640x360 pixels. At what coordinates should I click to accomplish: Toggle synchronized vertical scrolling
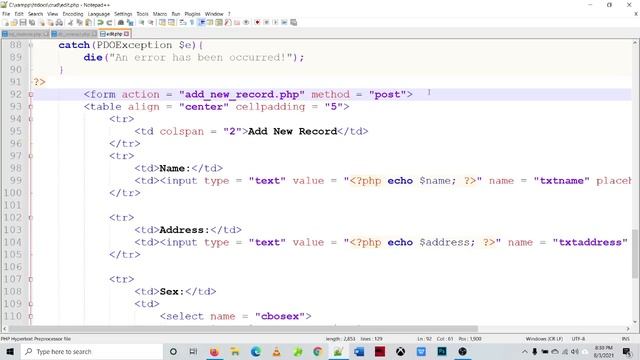162,22
